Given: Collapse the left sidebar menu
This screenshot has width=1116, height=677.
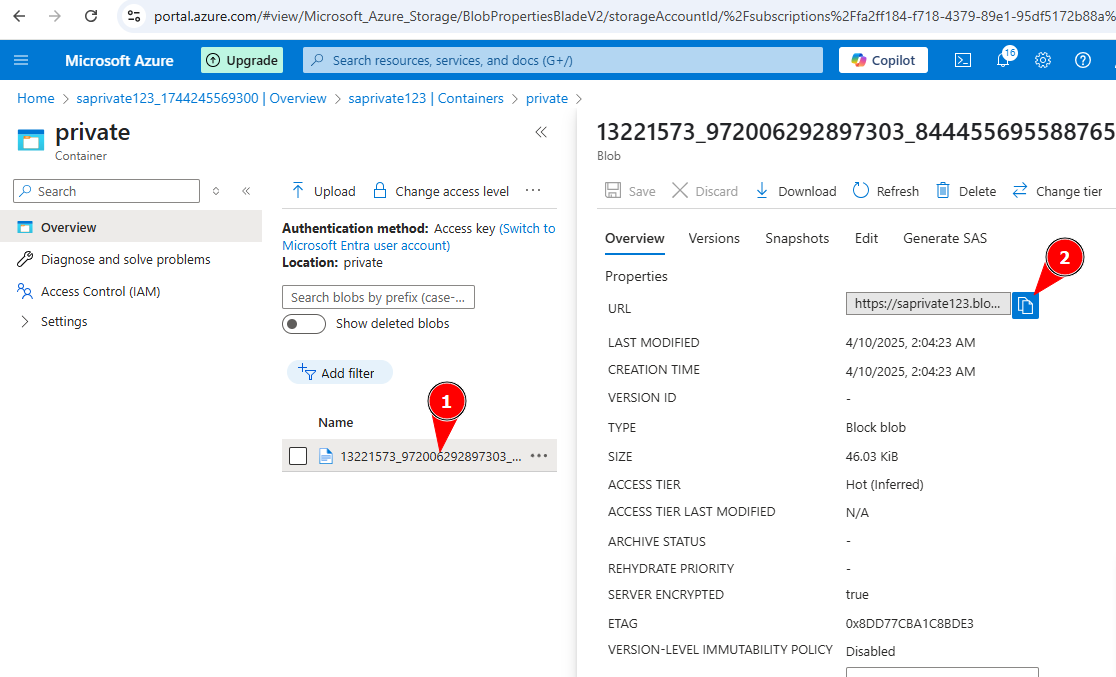Looking at the screenshot, I should (246, 191).
